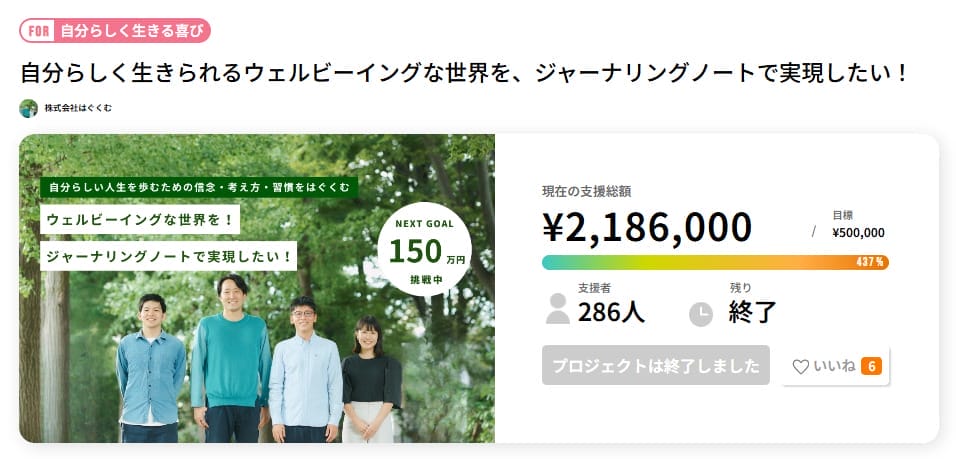Click the ¥2,186,000 total support amount

point(646,227)
